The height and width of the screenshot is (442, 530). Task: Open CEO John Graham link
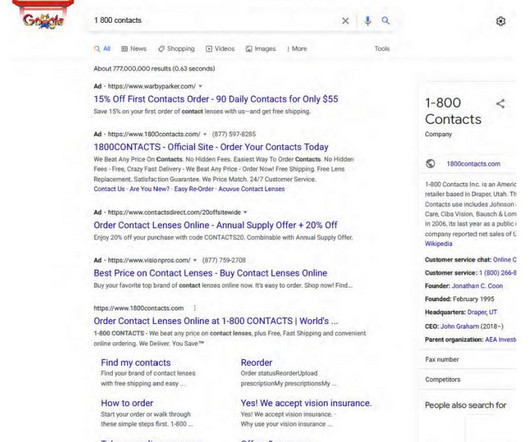pyautogui.click(x=460, y=326)
